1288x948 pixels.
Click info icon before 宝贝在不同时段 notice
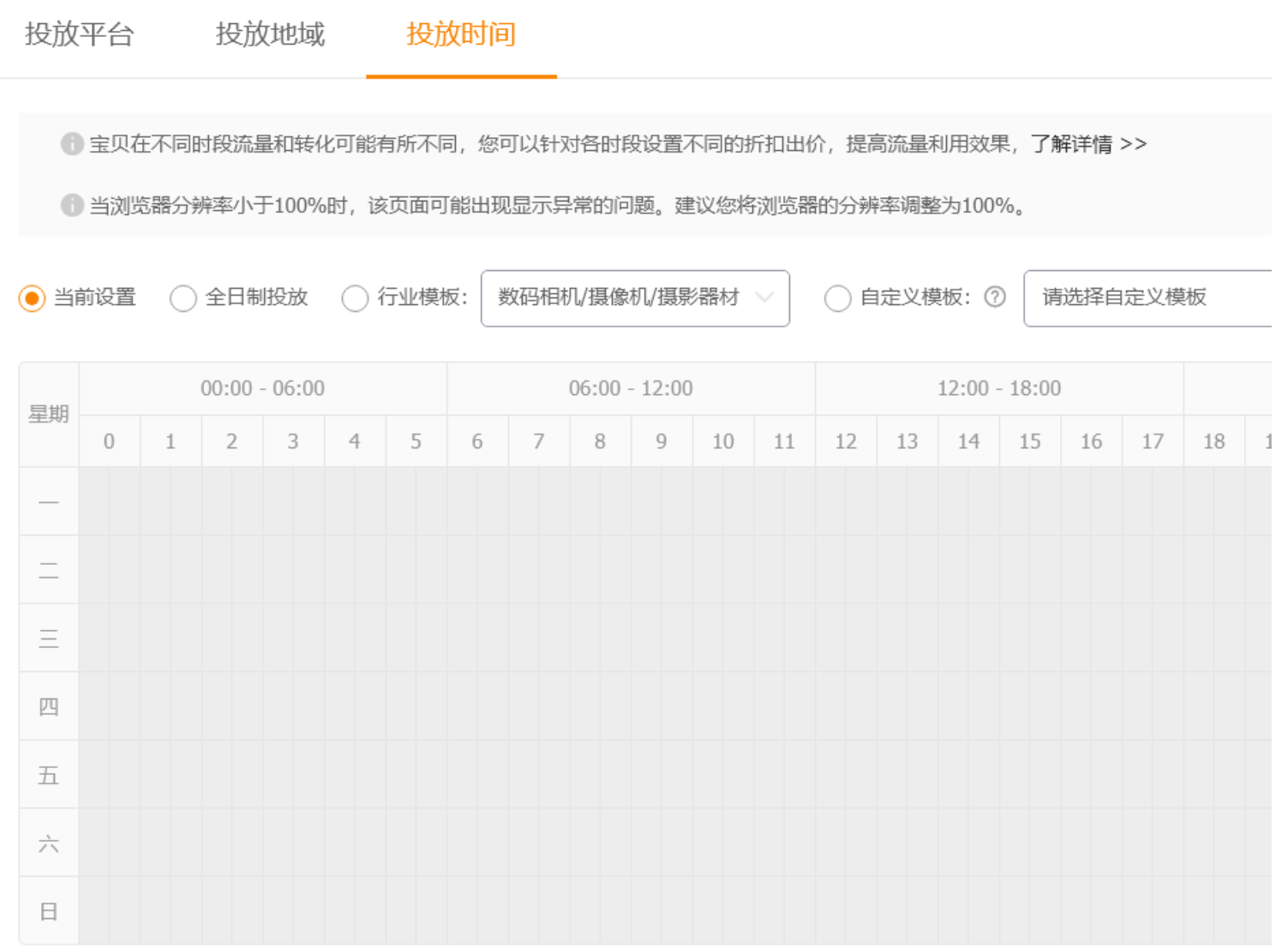72,144
